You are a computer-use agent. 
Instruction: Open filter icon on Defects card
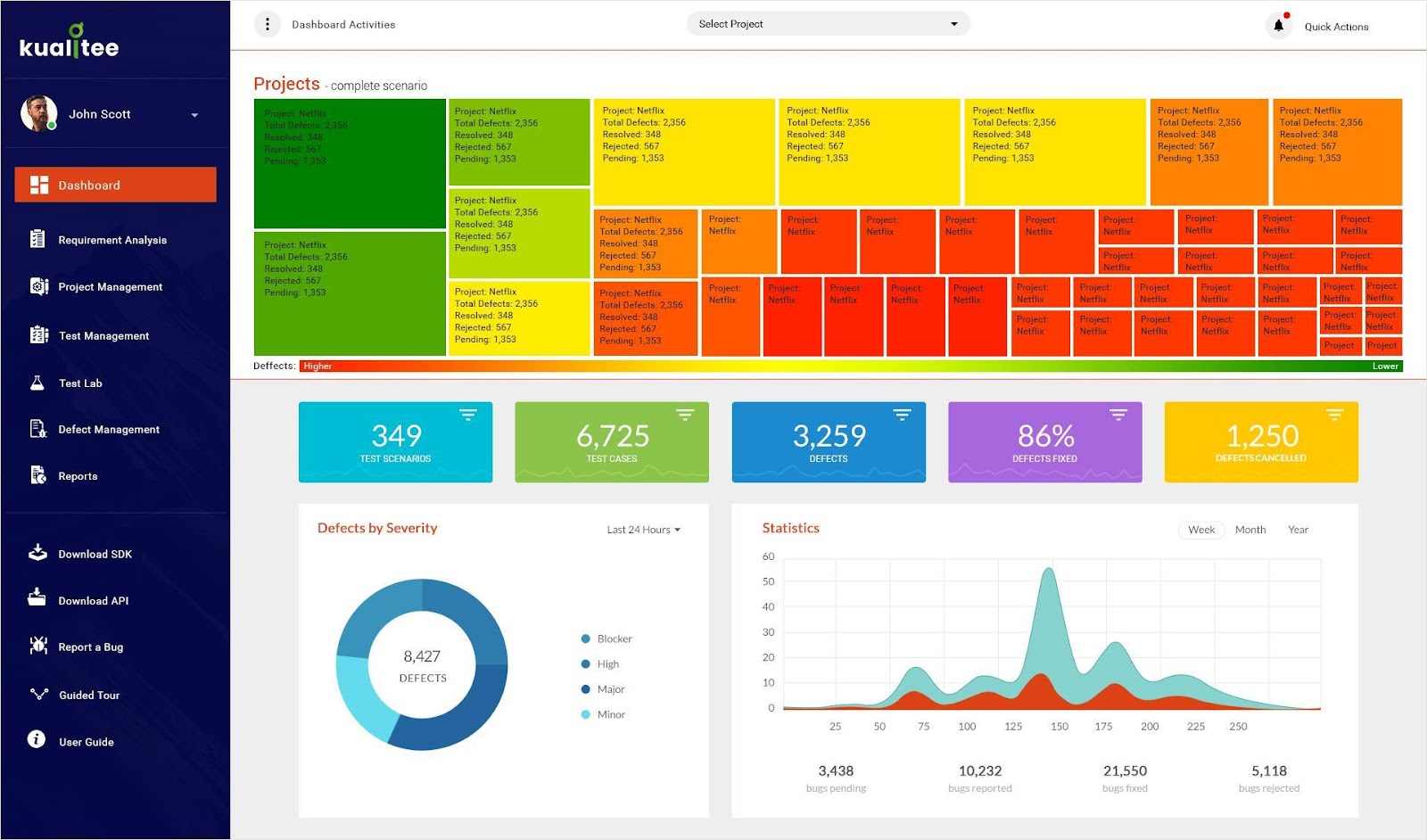902,415
